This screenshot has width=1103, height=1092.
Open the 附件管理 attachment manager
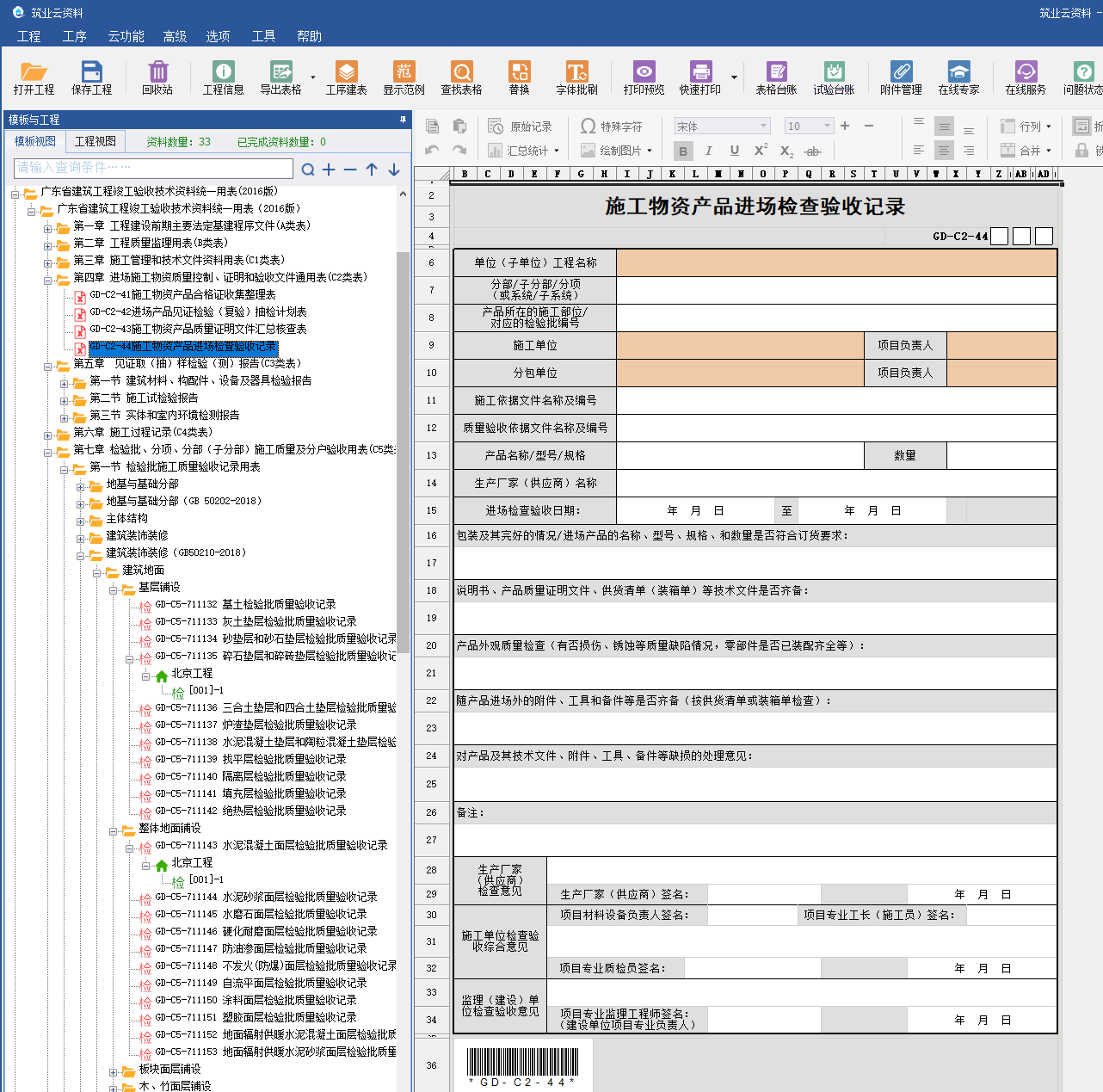(901, 77)
